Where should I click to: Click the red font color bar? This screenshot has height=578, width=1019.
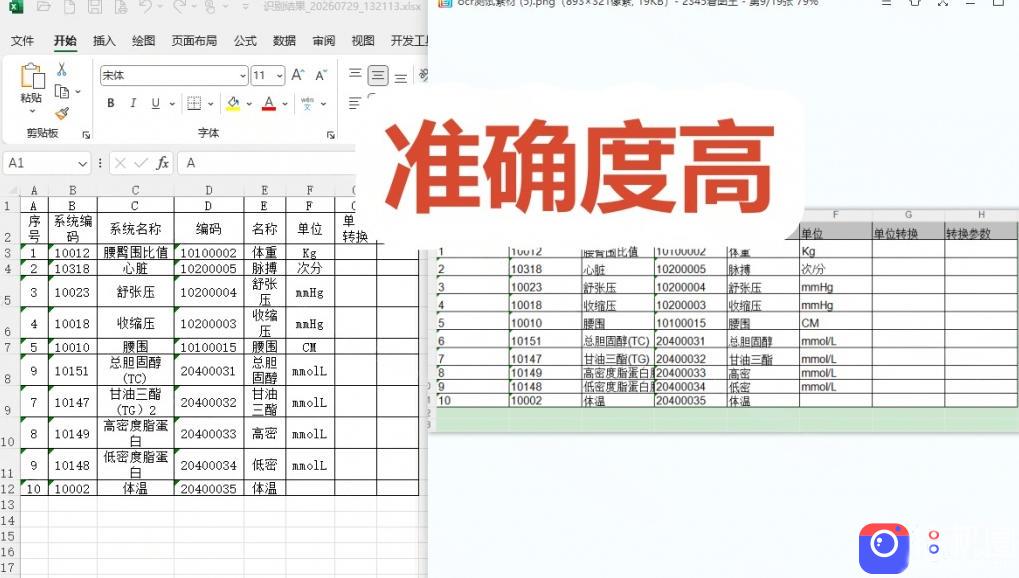click(x=269, y=109)
